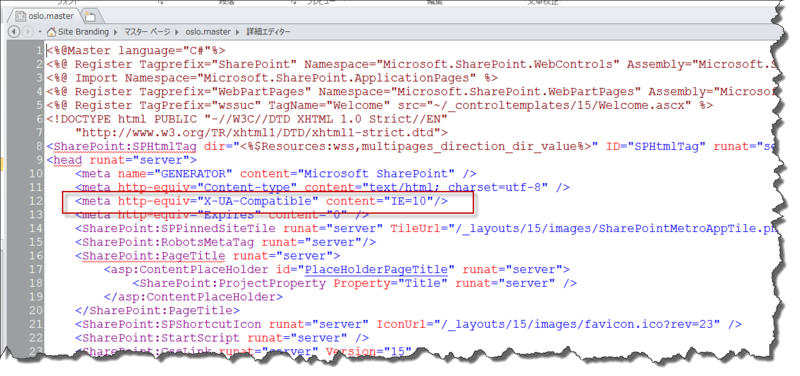The image size is (800, 376).
Task: Click 'content="IE=10"' attribute value
Action: (380, 201)
